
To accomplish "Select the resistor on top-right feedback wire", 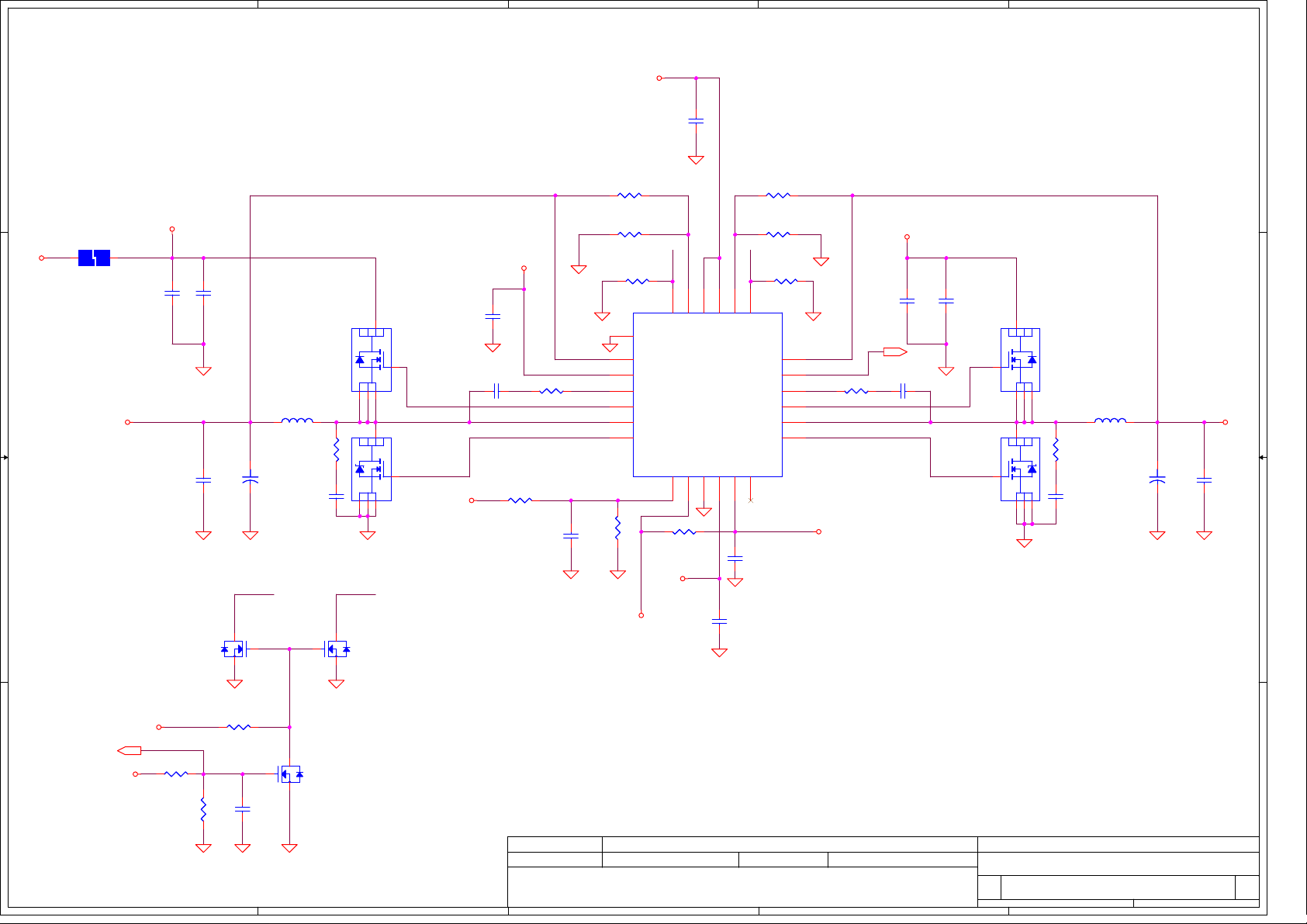I will (x=777, y=196).
